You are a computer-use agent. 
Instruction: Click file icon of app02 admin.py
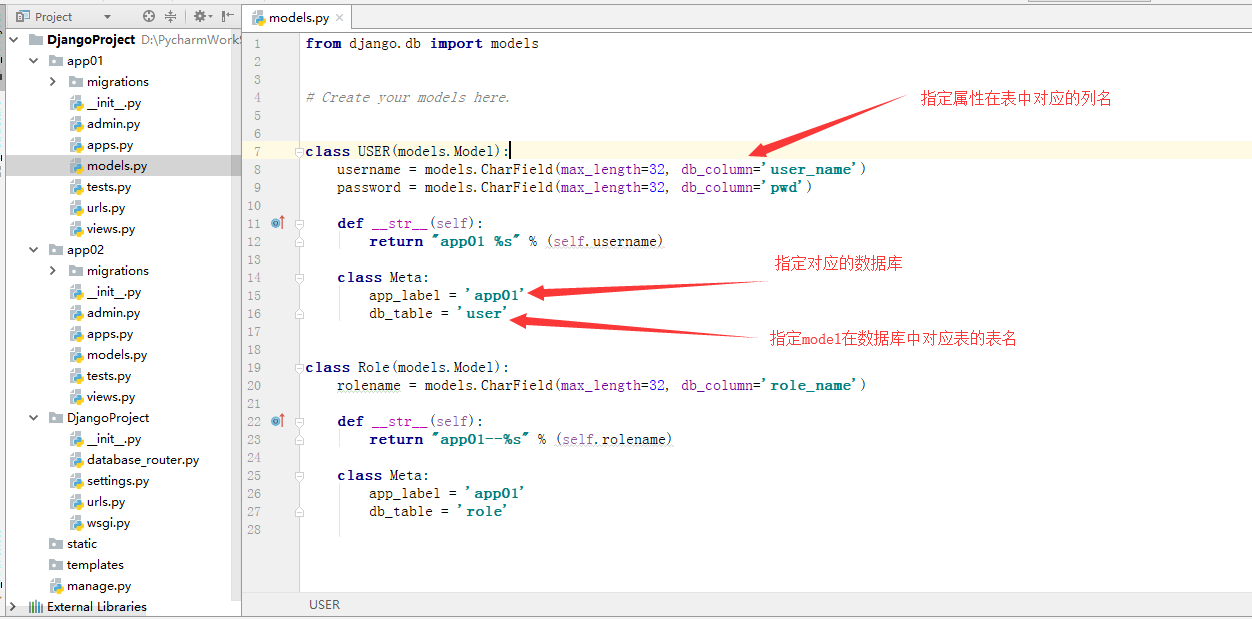click(76, 313)
